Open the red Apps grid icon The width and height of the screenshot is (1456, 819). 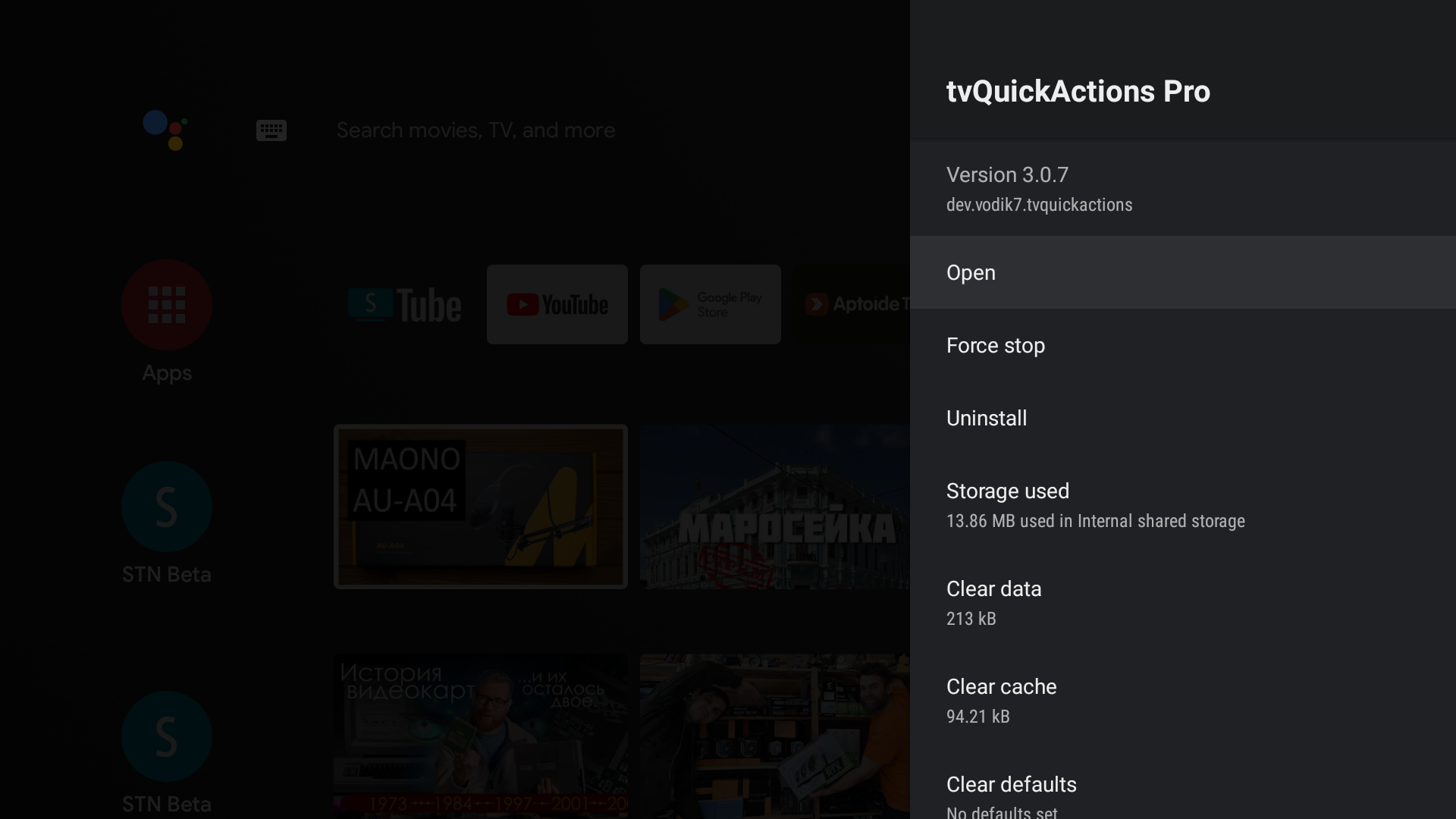tap(167, 305)
